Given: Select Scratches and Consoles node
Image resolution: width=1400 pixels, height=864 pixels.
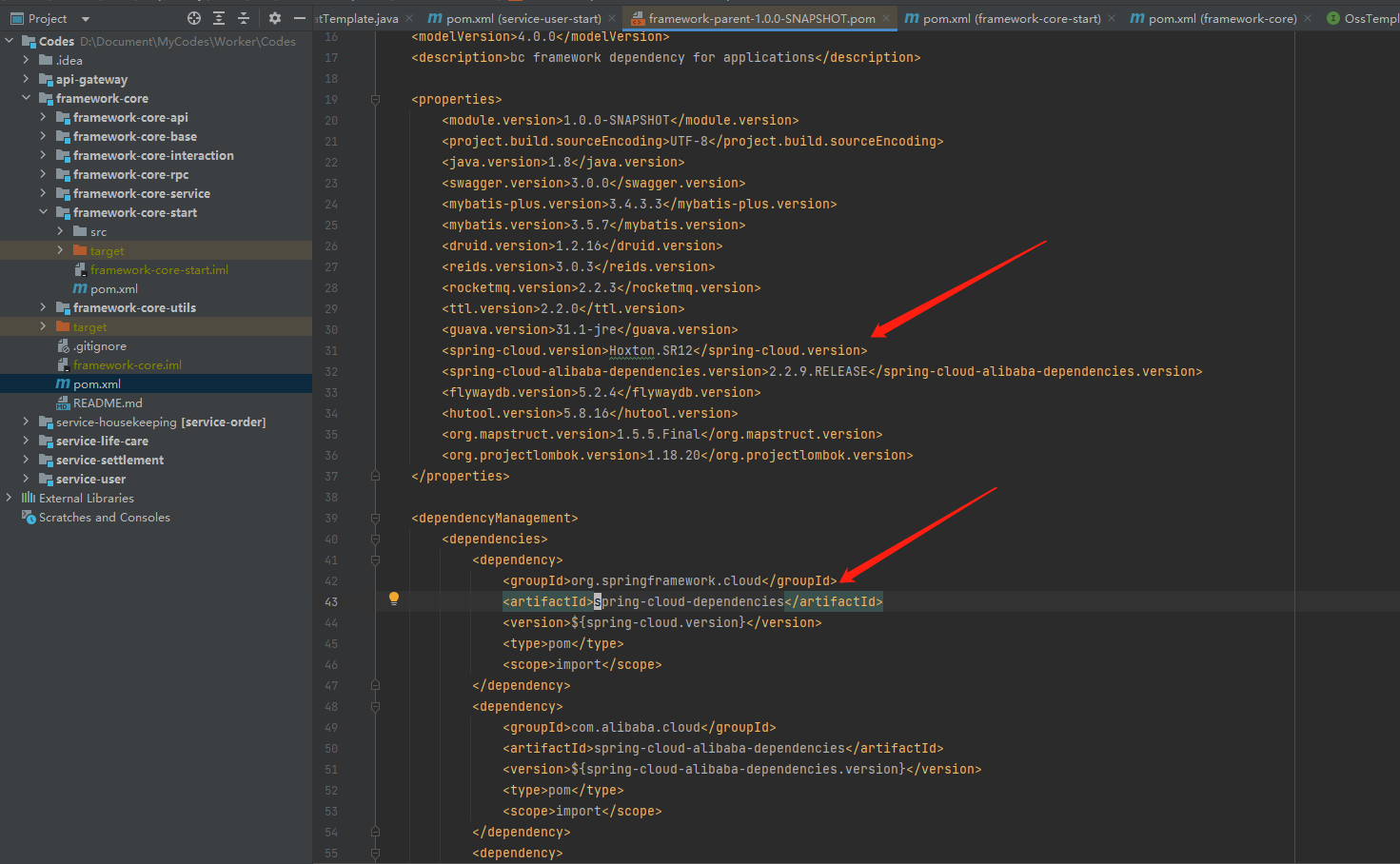Looking at the screenshot, I should pyautogui.click(x=105, y=517).
